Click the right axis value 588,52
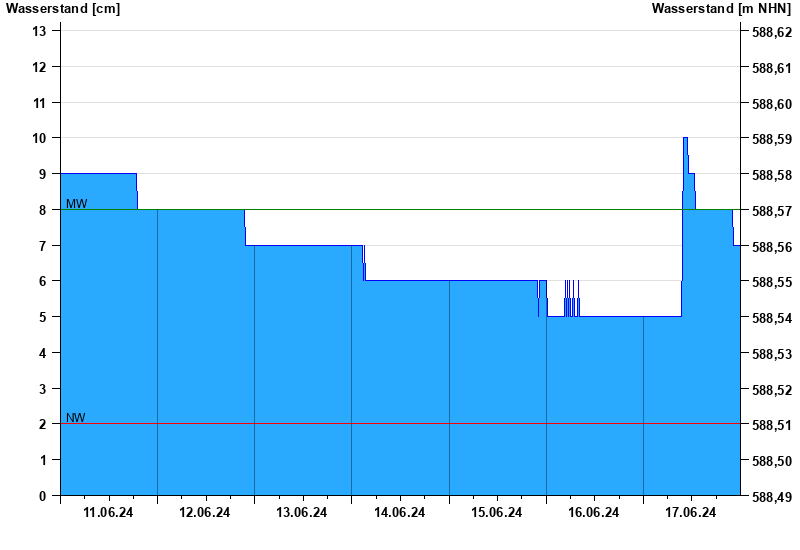 click(x=772, y=390)
